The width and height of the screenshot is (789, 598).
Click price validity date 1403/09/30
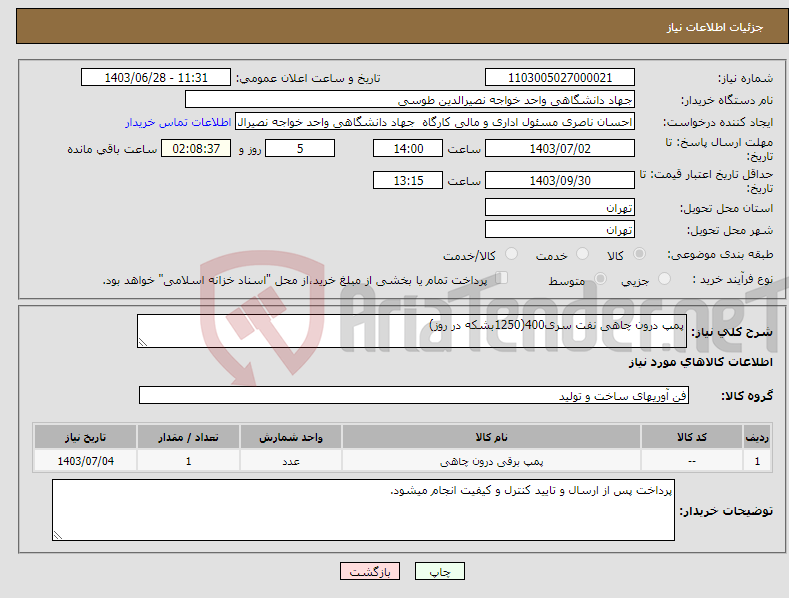tap(560, 180)
